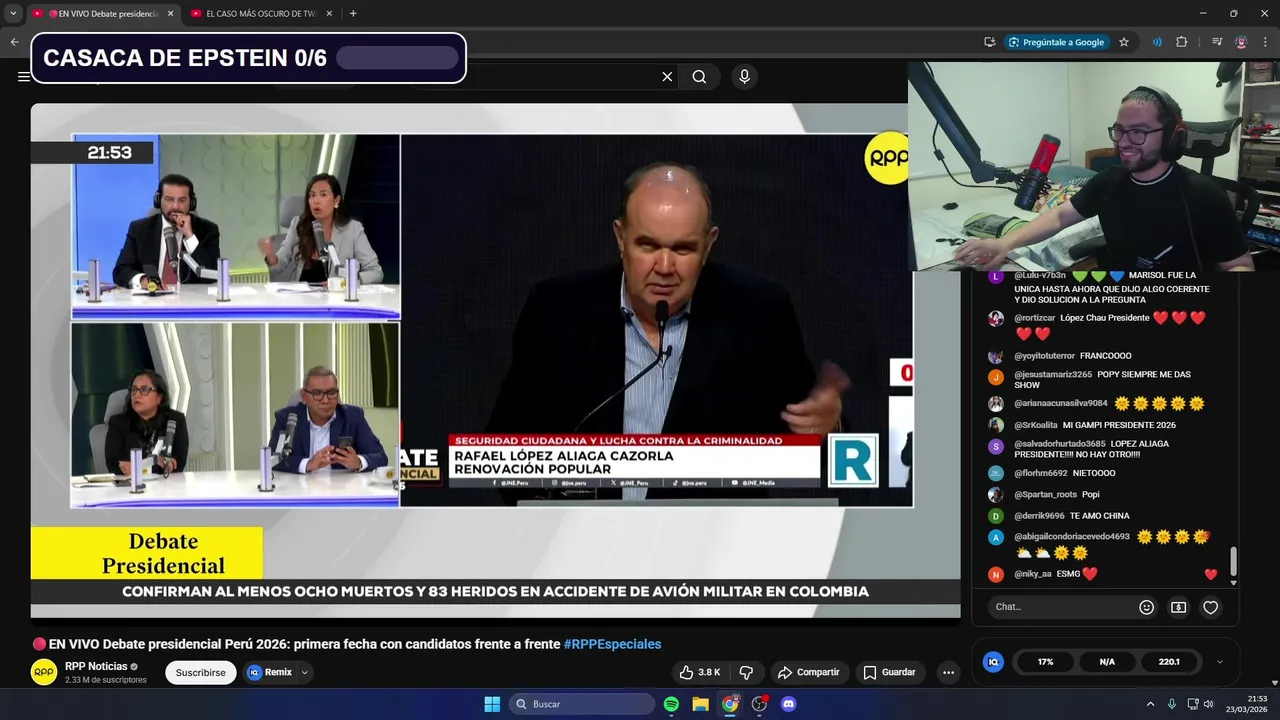Click scroll-down arrow of live chat
The height and width of the screenshot is (720, 1280).
tap(1233, 582)
